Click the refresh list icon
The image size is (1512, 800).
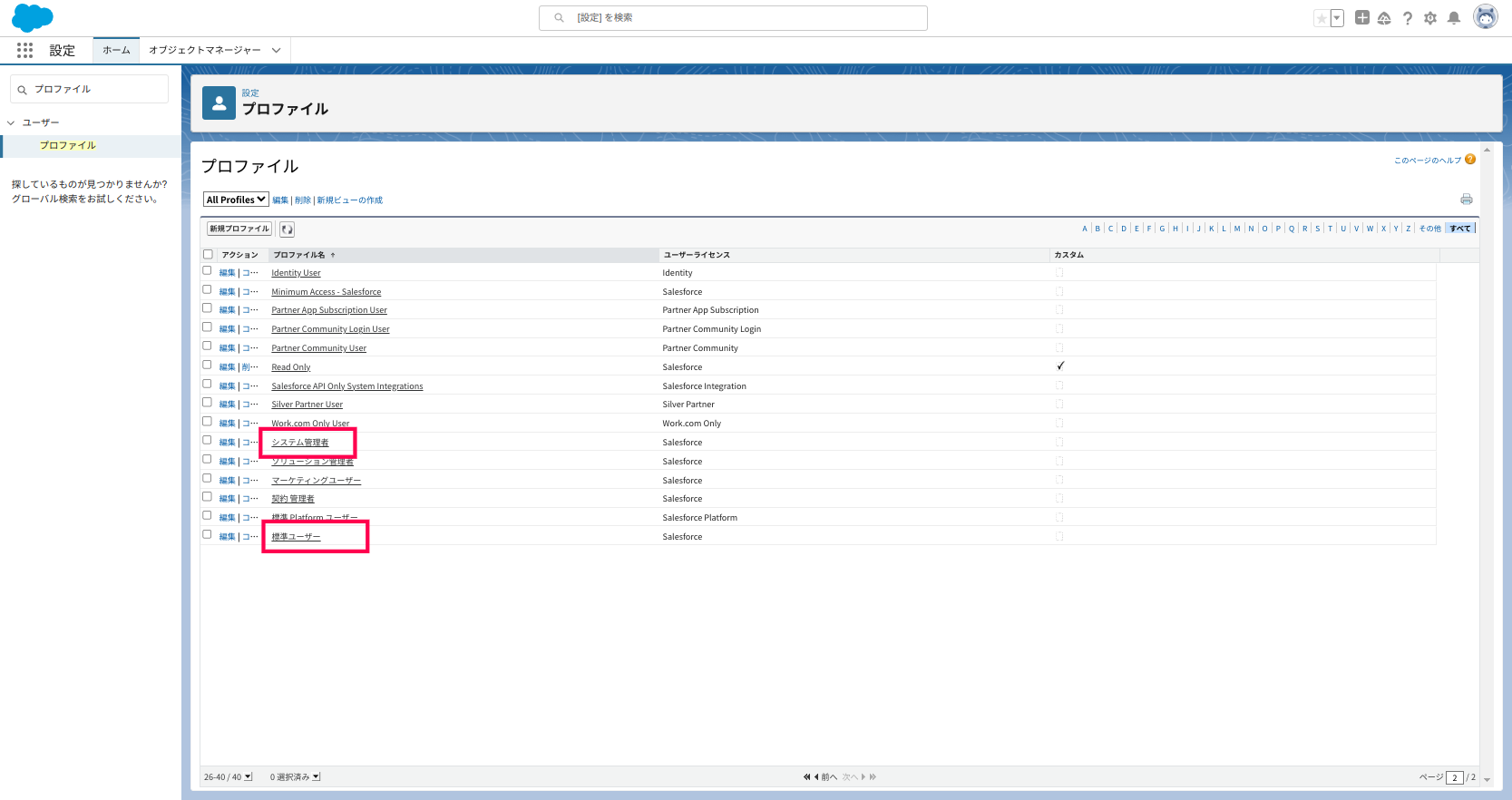(287, 229)
